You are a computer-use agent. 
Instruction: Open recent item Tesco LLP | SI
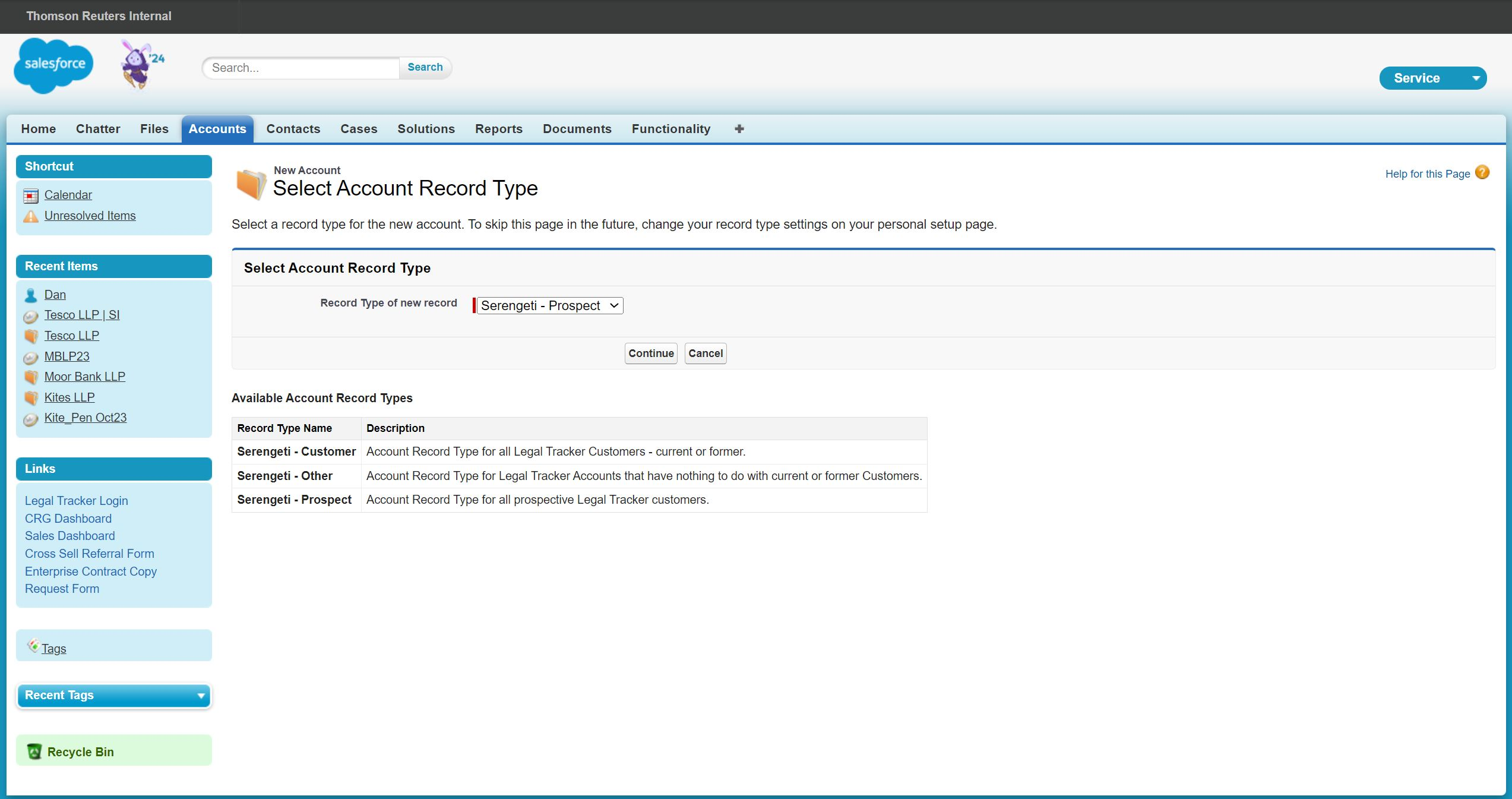tap(82, 315)
